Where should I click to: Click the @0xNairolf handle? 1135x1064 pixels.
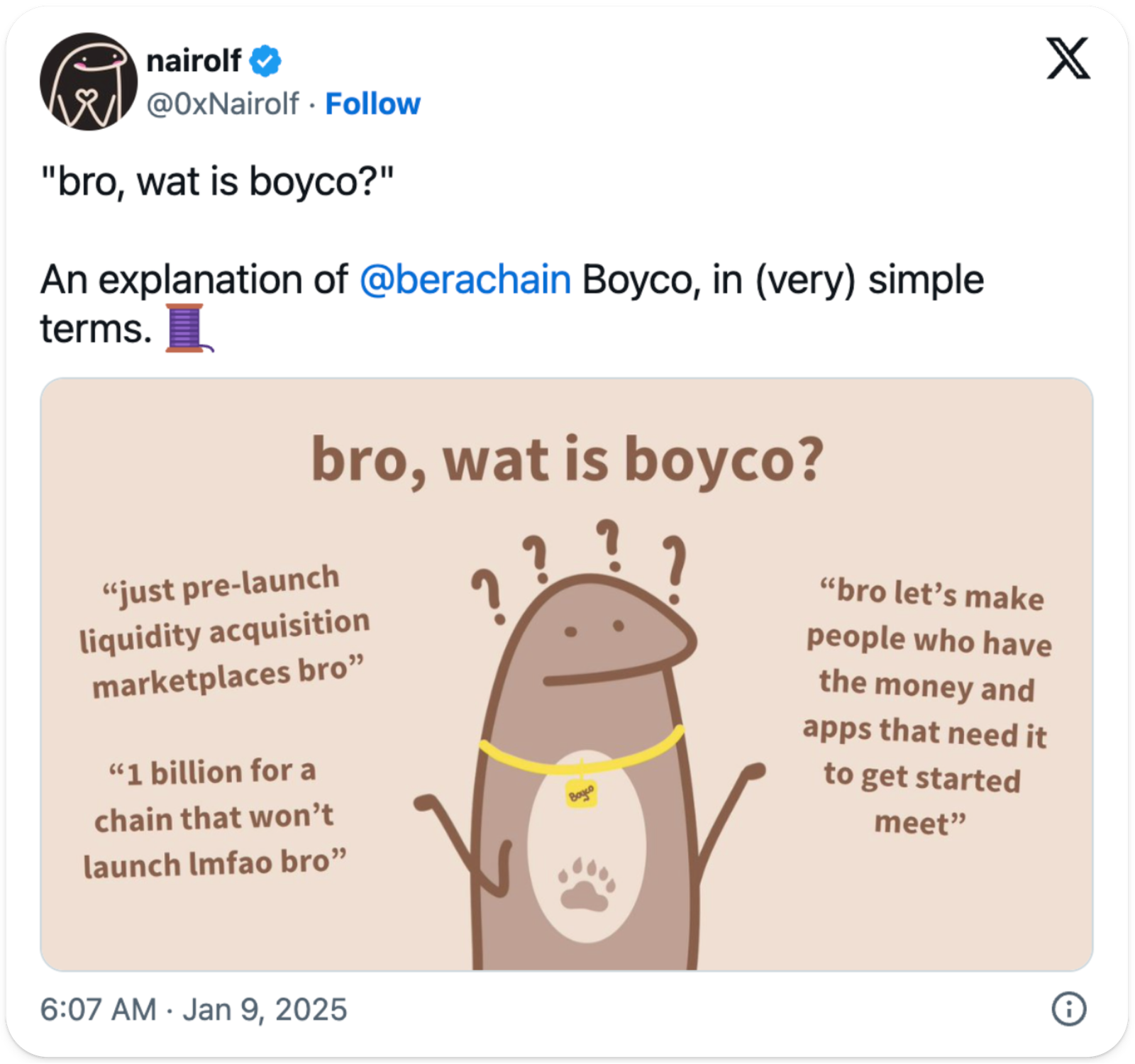click(222, 104)
